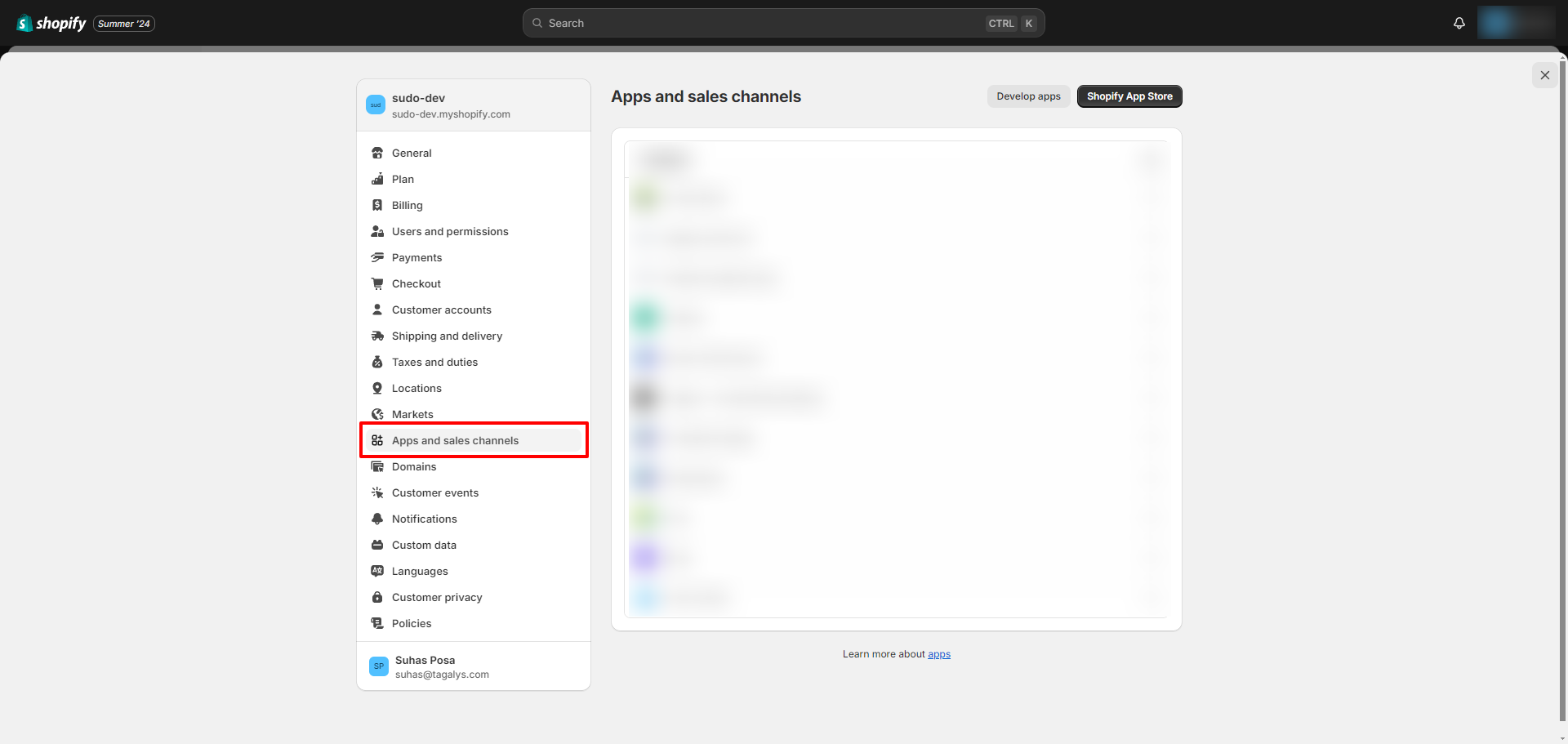This screenshot has width=1568, height=744.
Task: Click the Summer '24 badge
Action: coord(124,24)
